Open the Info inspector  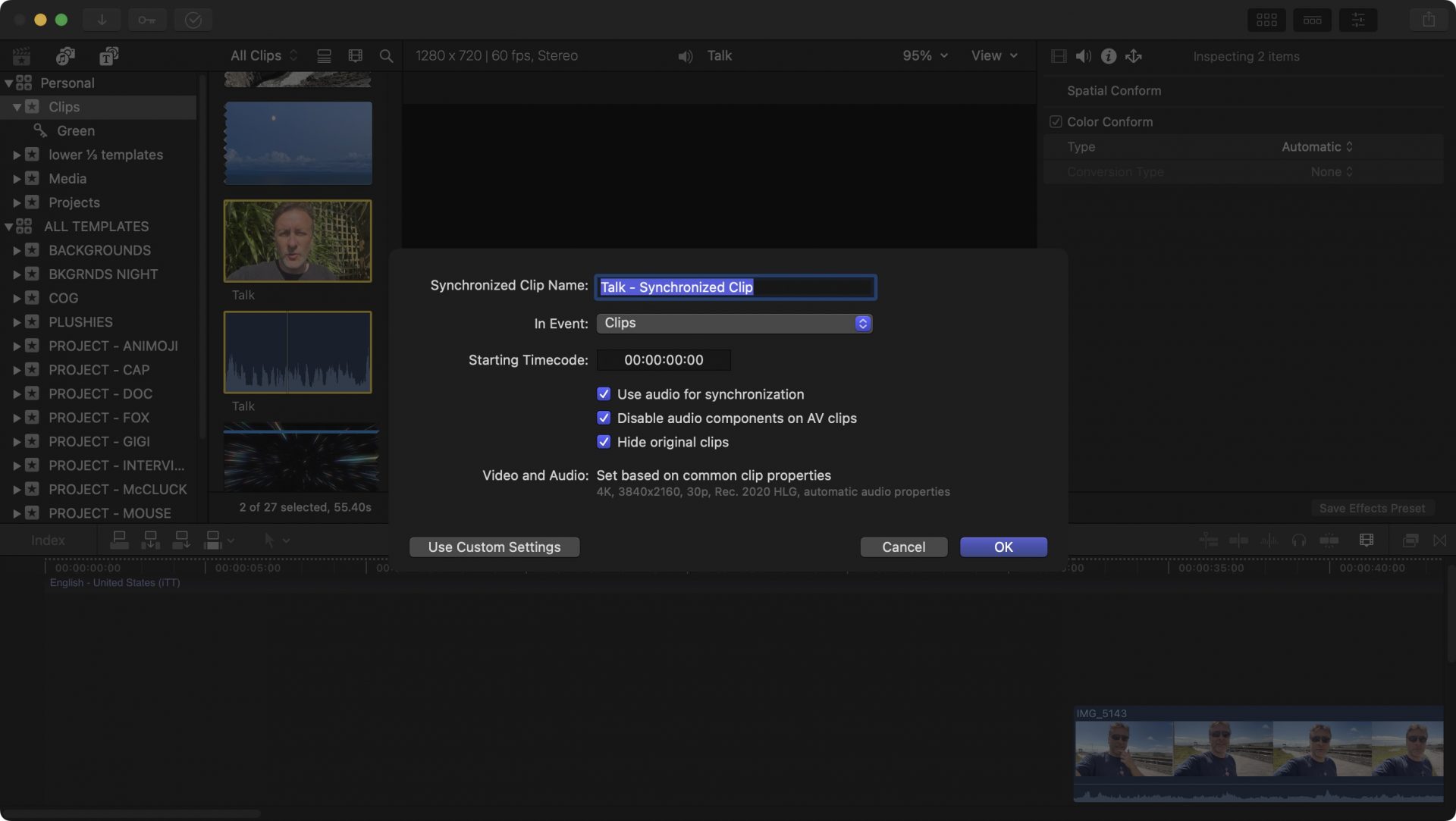point(1108,56)
